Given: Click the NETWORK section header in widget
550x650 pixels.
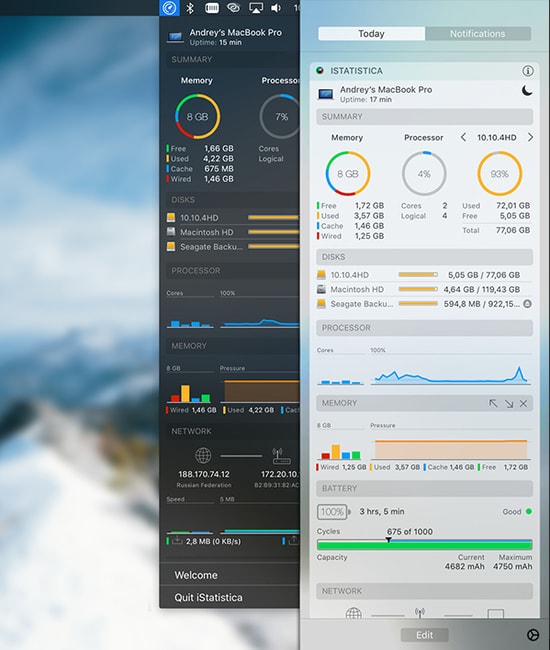Looking at the screenshot, I should [424, 591].
